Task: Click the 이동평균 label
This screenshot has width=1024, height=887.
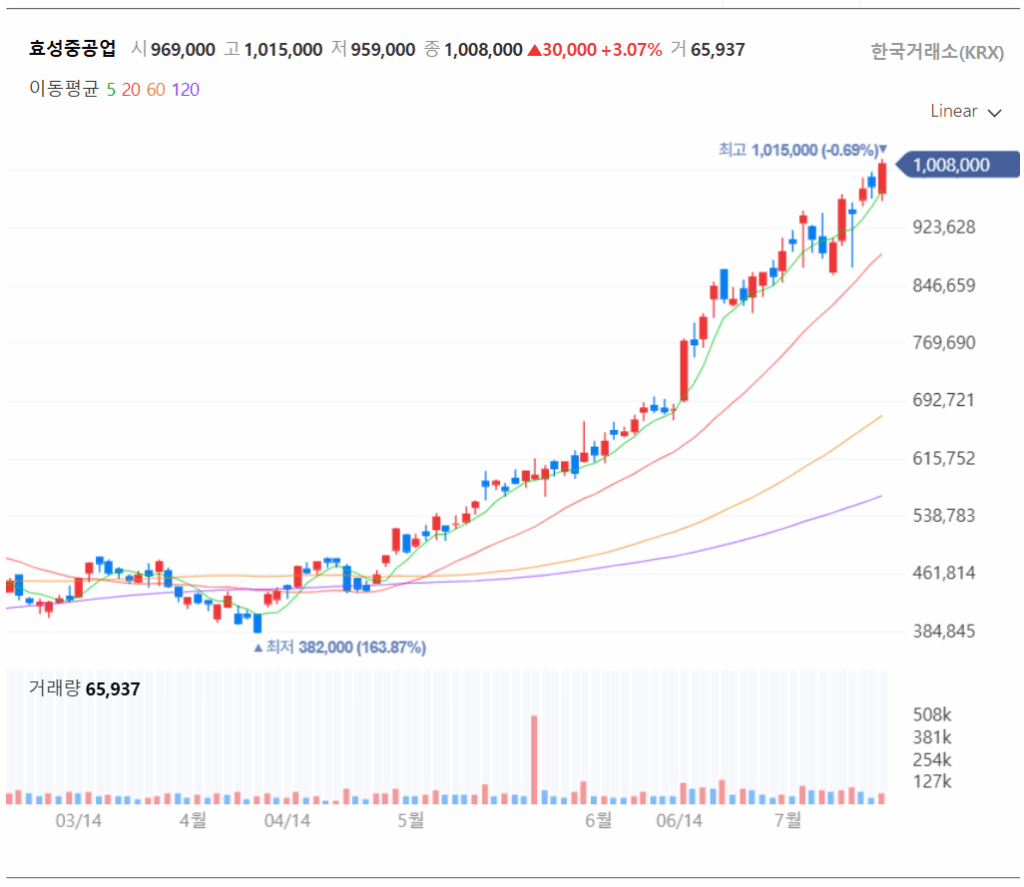Action: pos(64,90)
